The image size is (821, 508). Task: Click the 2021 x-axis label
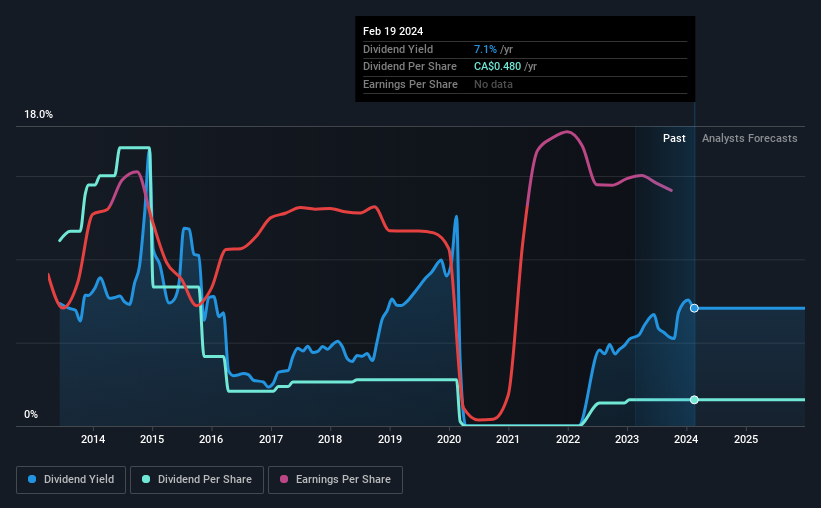tap(507, 439)
